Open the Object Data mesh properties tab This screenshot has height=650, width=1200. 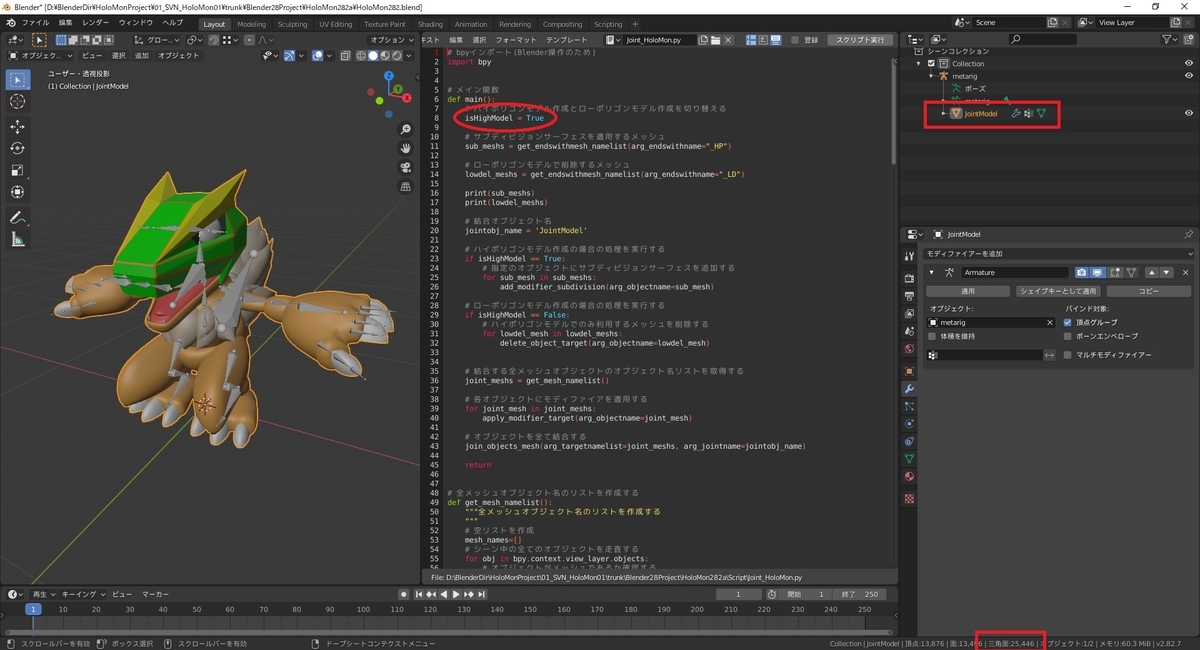coord(909,459)
